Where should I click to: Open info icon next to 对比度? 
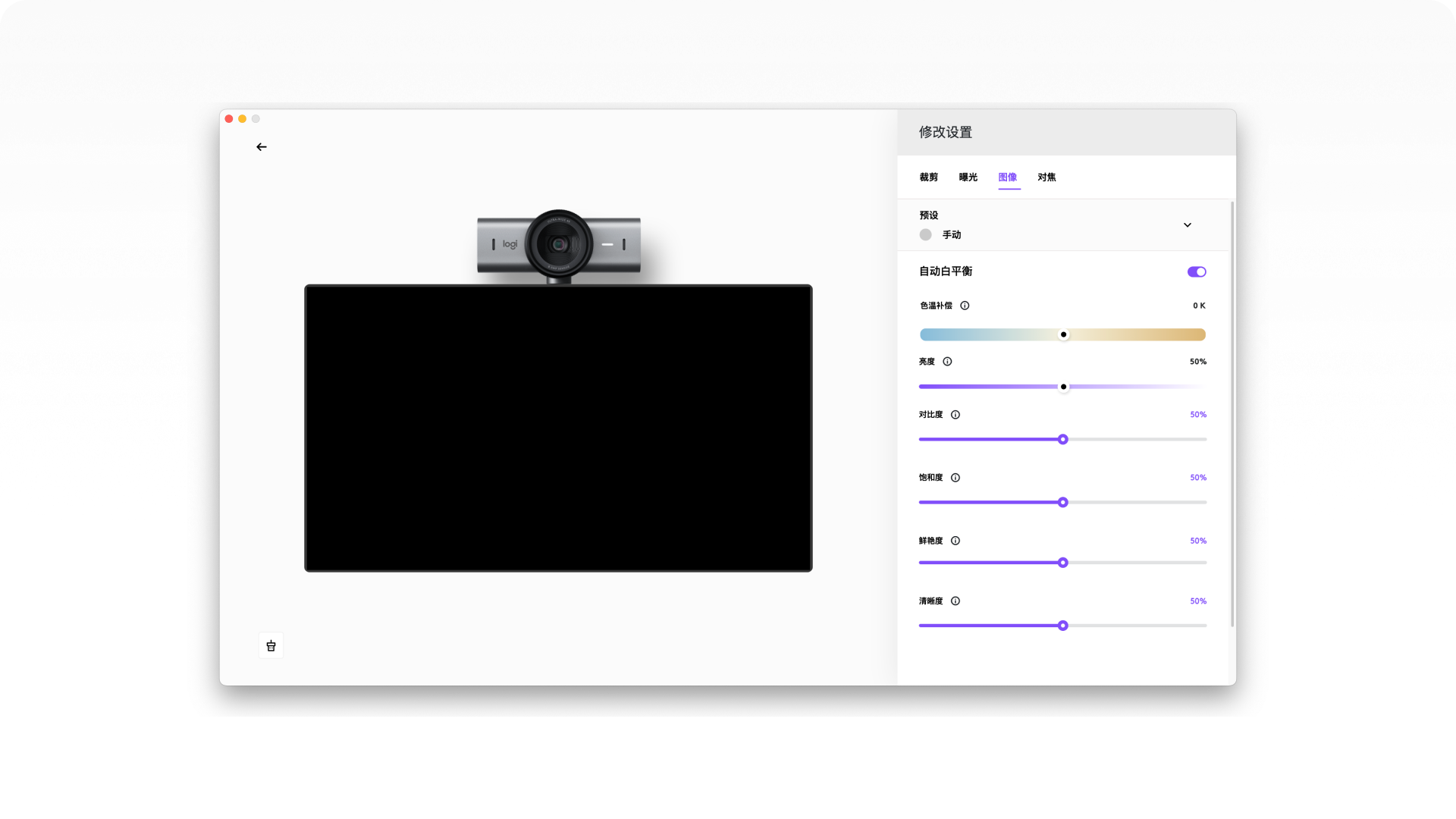[x=955, y=415]
